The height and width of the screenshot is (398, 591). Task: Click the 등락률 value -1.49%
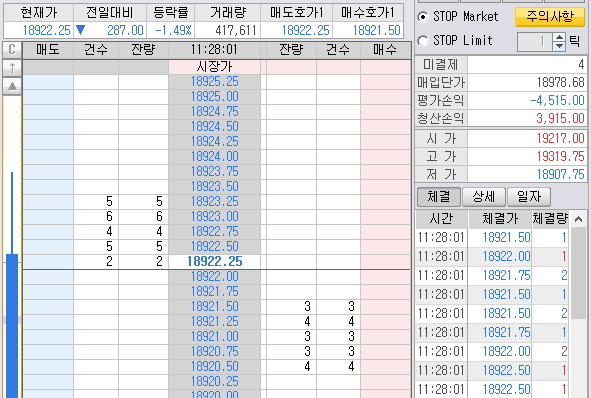click(173, 31)
